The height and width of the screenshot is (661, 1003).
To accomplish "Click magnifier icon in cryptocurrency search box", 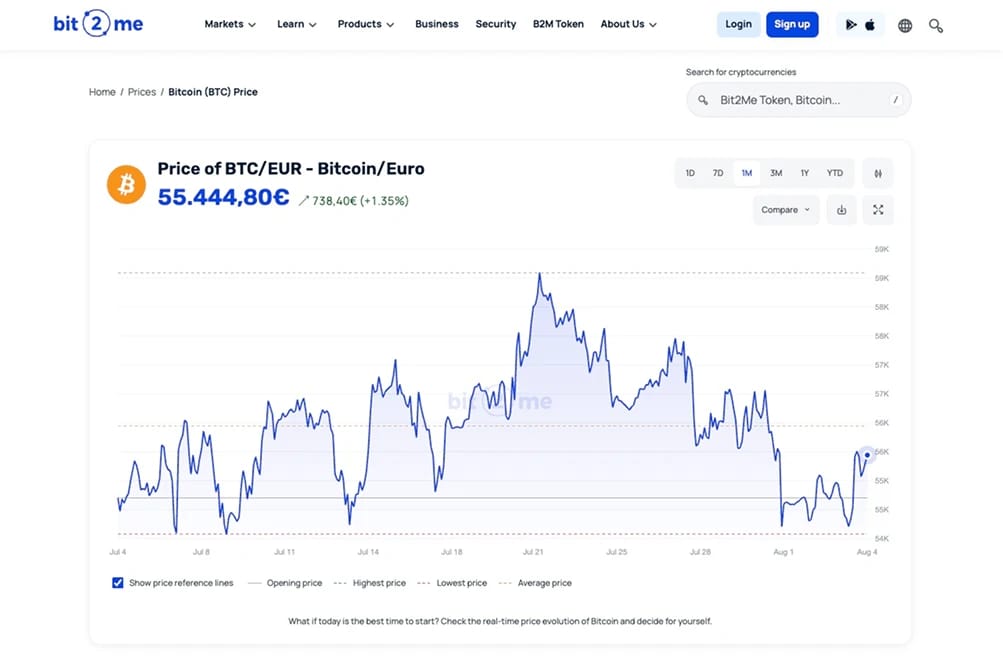I will pos(703,100).
